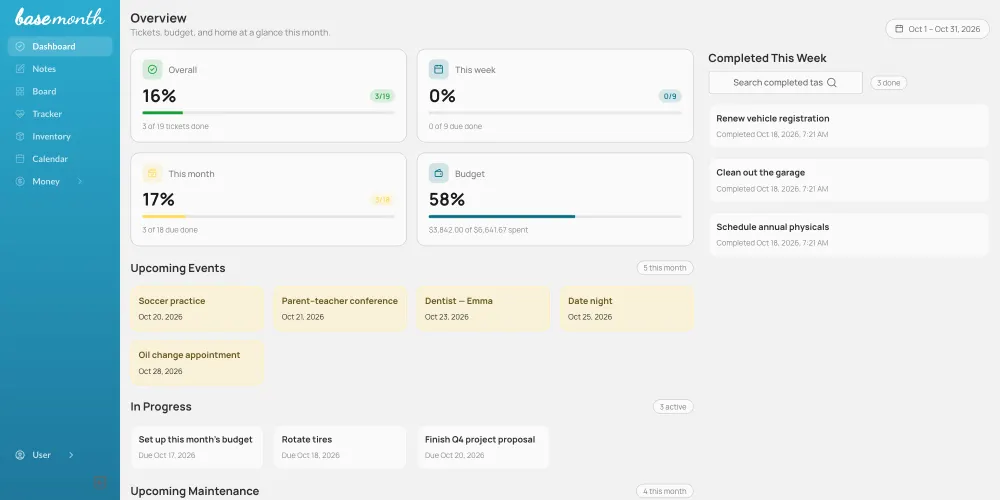This screenshot has height=500, width=1000.
Task: Click the wallet icon on Budget card
Action: point(439,173)
